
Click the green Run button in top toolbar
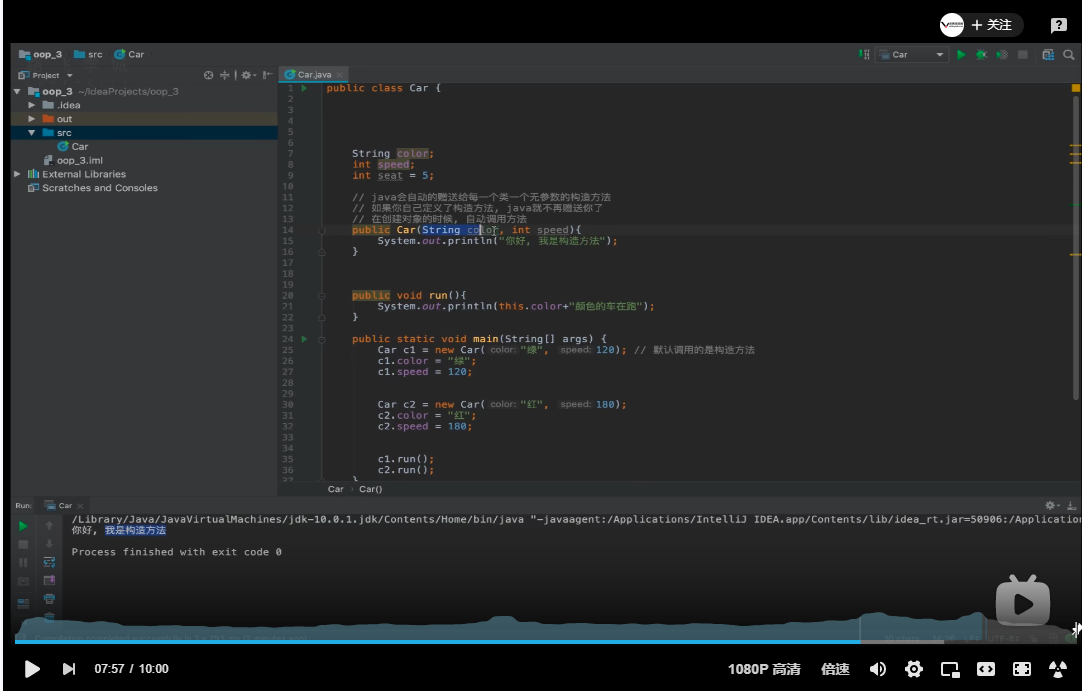tap(961, 55)
